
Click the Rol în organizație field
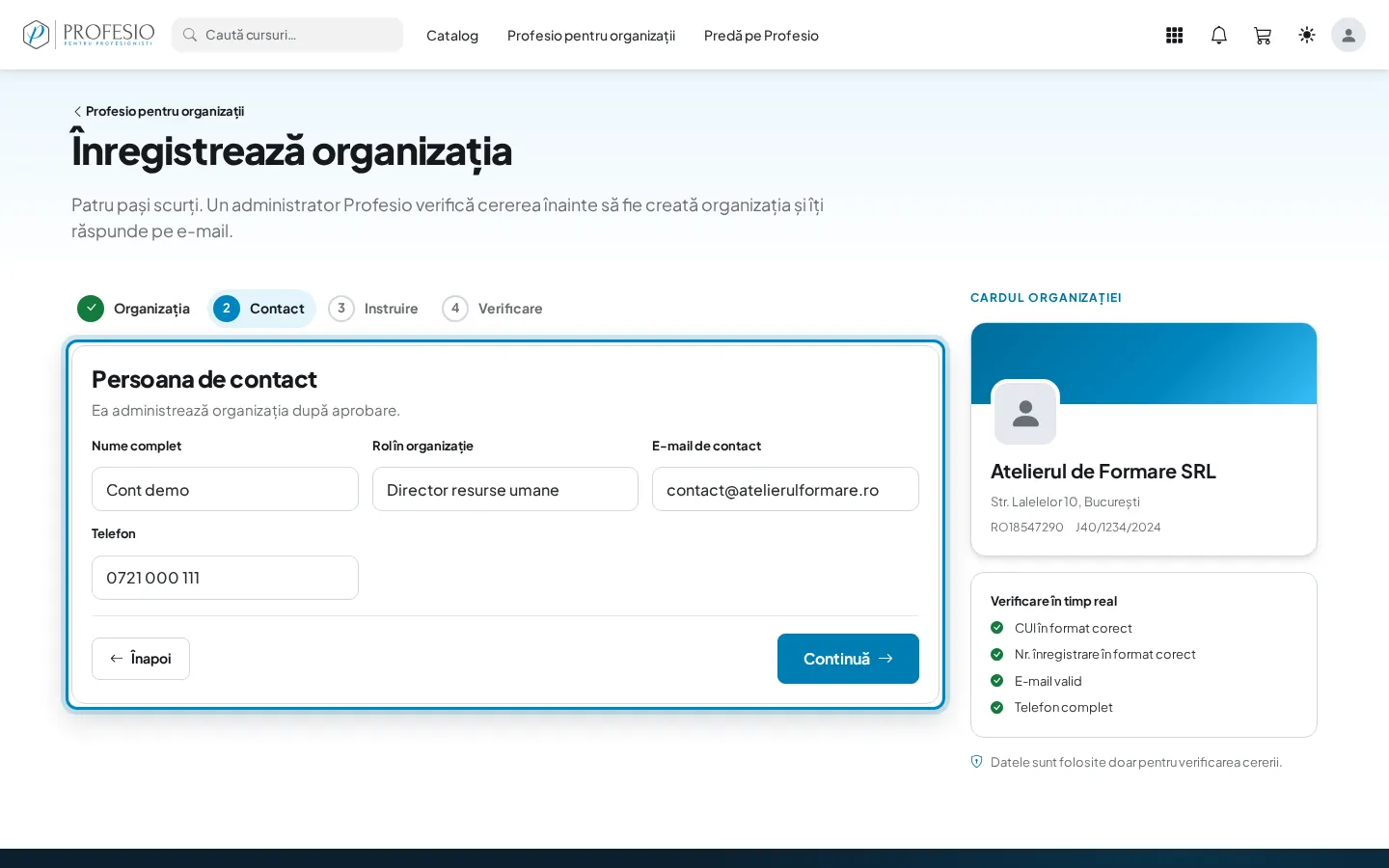pyautogui.click(x=505, y=489)
